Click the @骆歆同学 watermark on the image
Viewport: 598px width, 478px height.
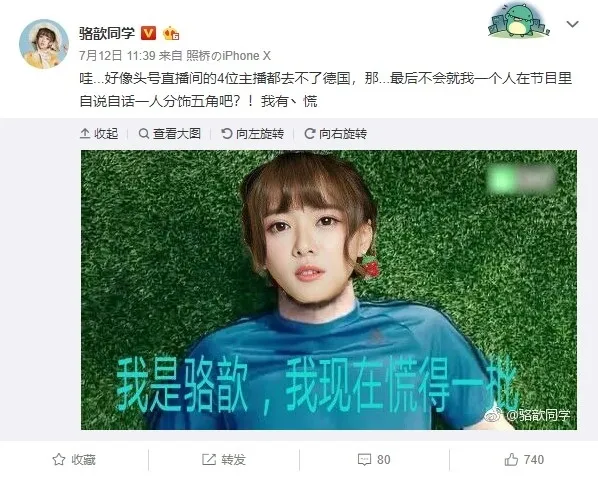click(528, 415)
